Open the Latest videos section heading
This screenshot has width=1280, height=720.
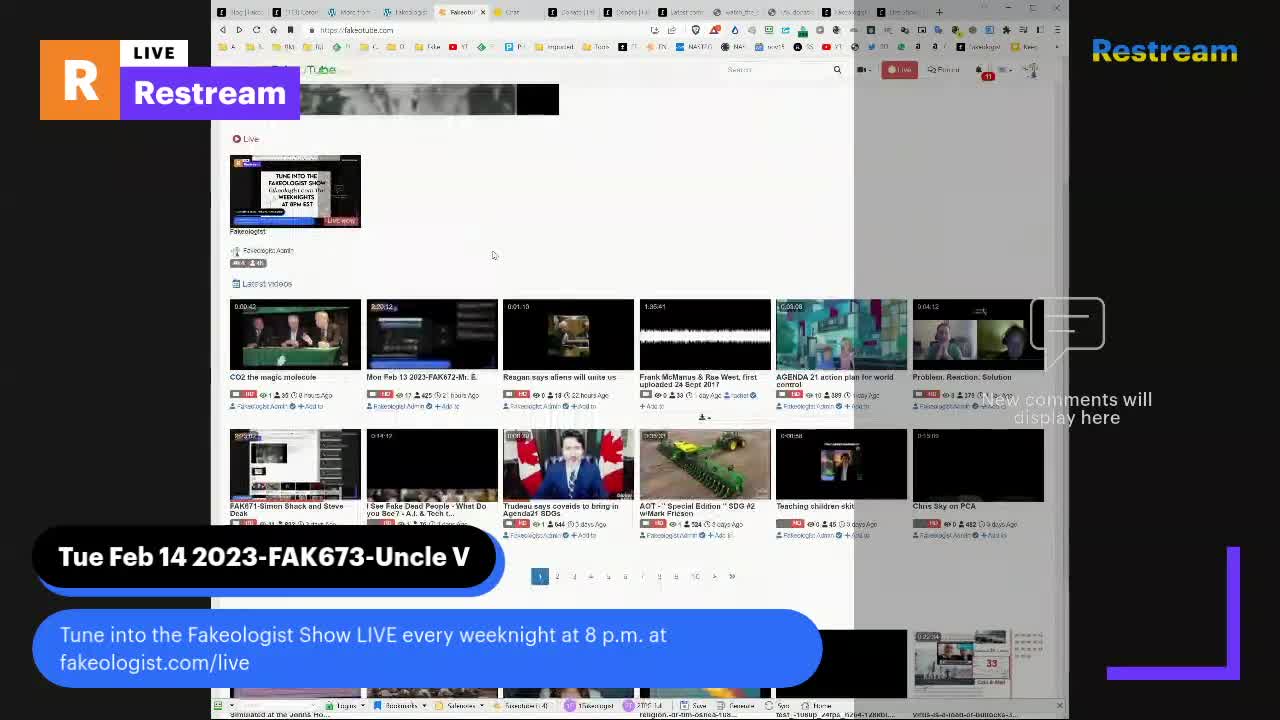(x=262, y=284)
